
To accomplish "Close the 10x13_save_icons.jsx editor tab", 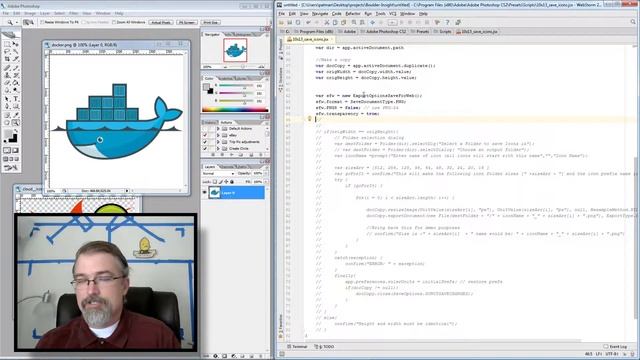I will coord(331,39).
